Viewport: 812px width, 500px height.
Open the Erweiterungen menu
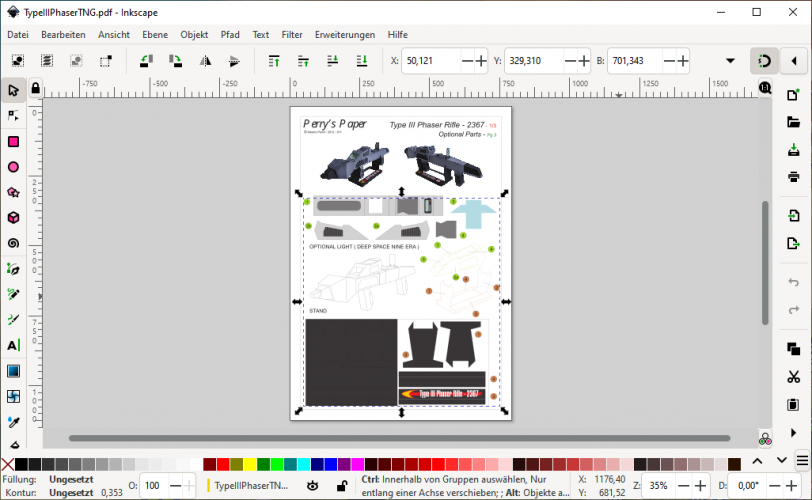(x=345, y=35)
